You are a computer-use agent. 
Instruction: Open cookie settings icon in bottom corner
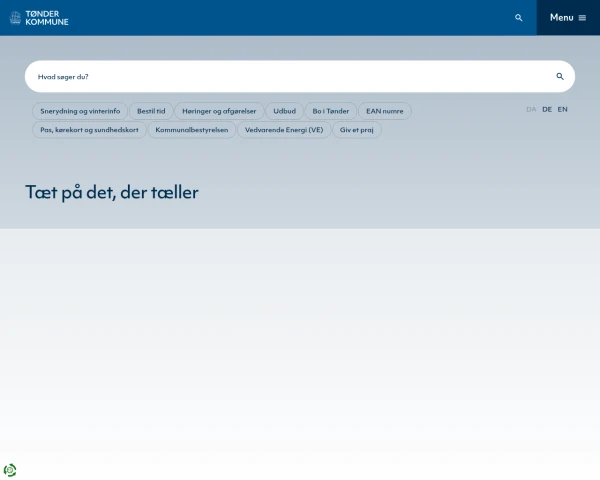(10, 470)
